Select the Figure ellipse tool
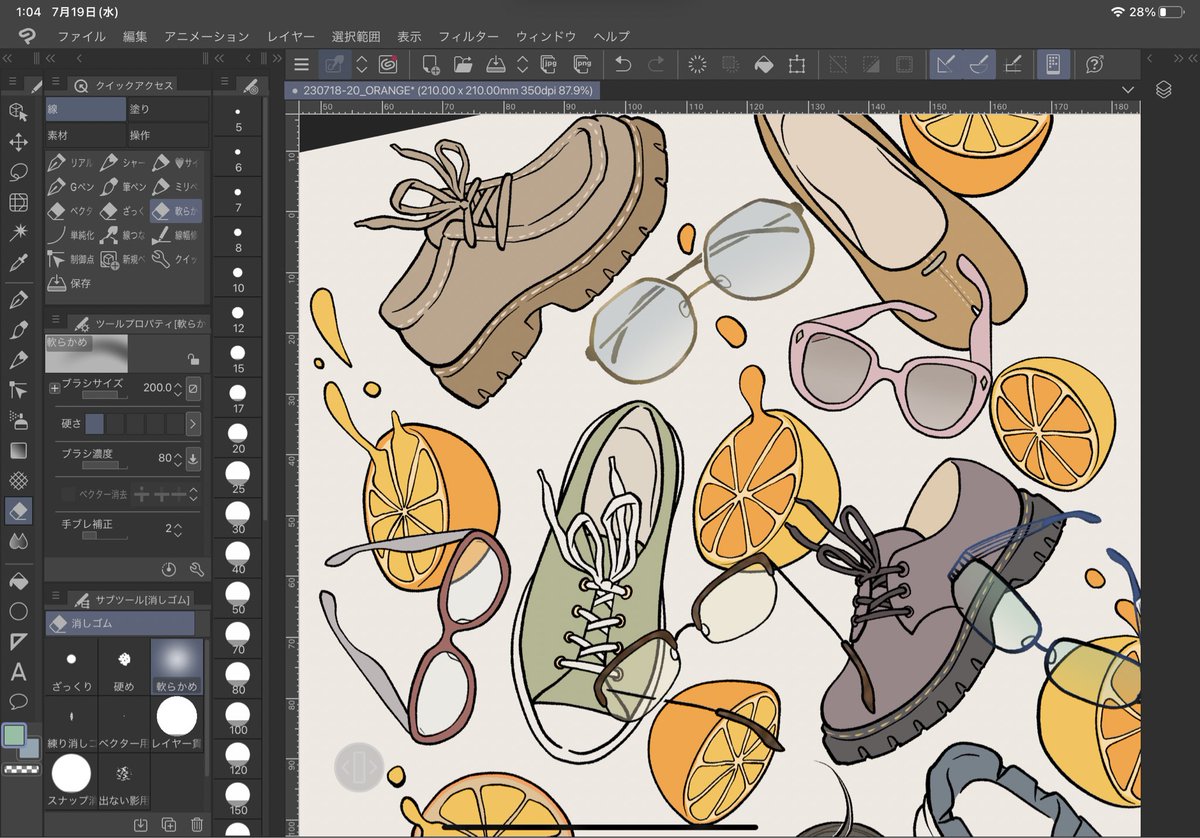 coord(18,611)
